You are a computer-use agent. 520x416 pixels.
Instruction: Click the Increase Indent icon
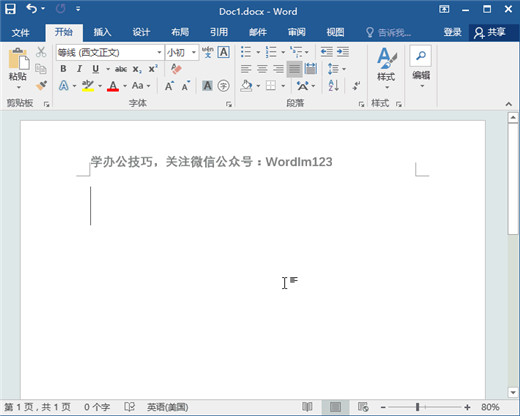click(343, 52)
